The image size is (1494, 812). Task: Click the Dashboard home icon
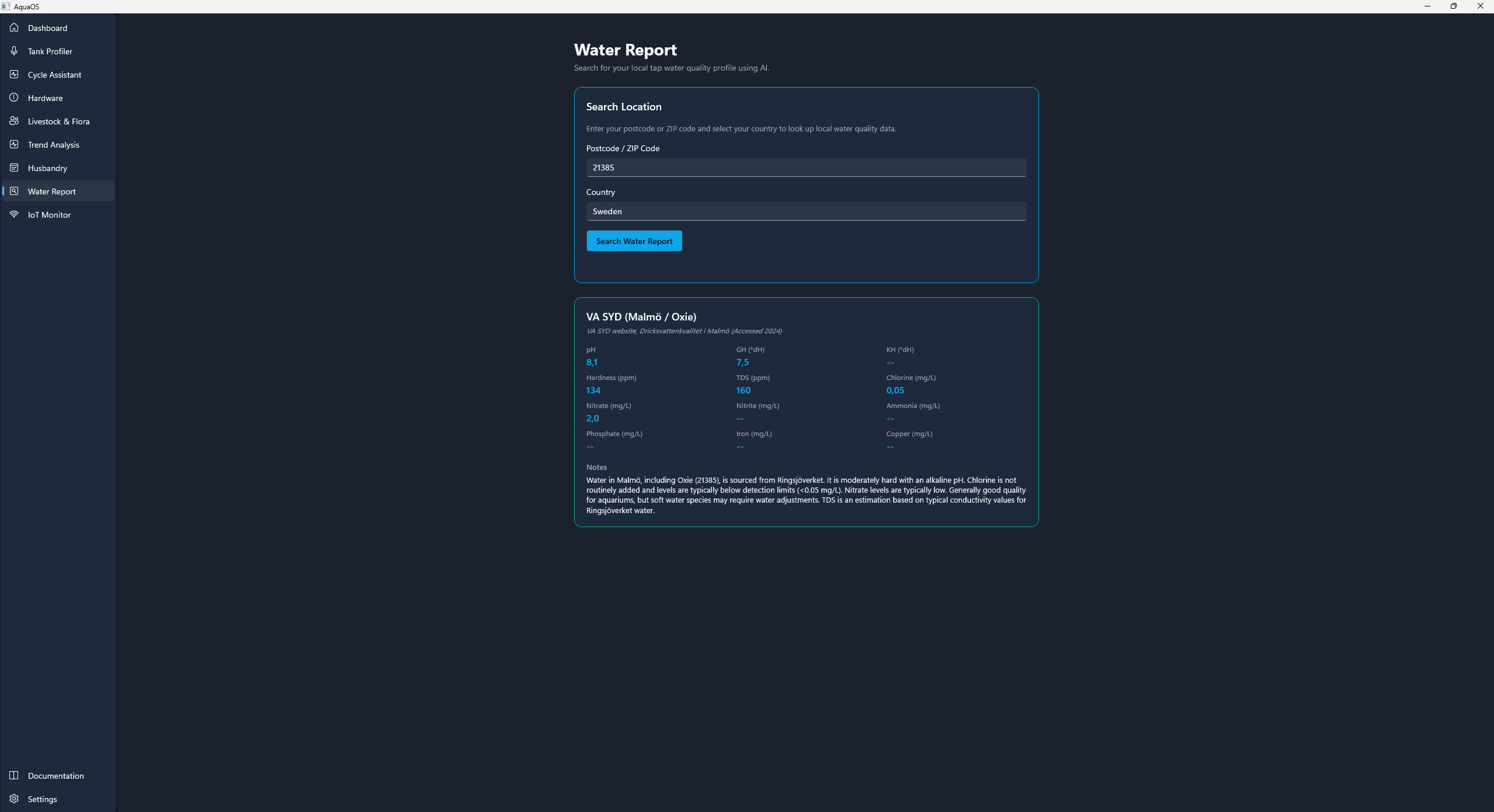(x=14, y=27)
